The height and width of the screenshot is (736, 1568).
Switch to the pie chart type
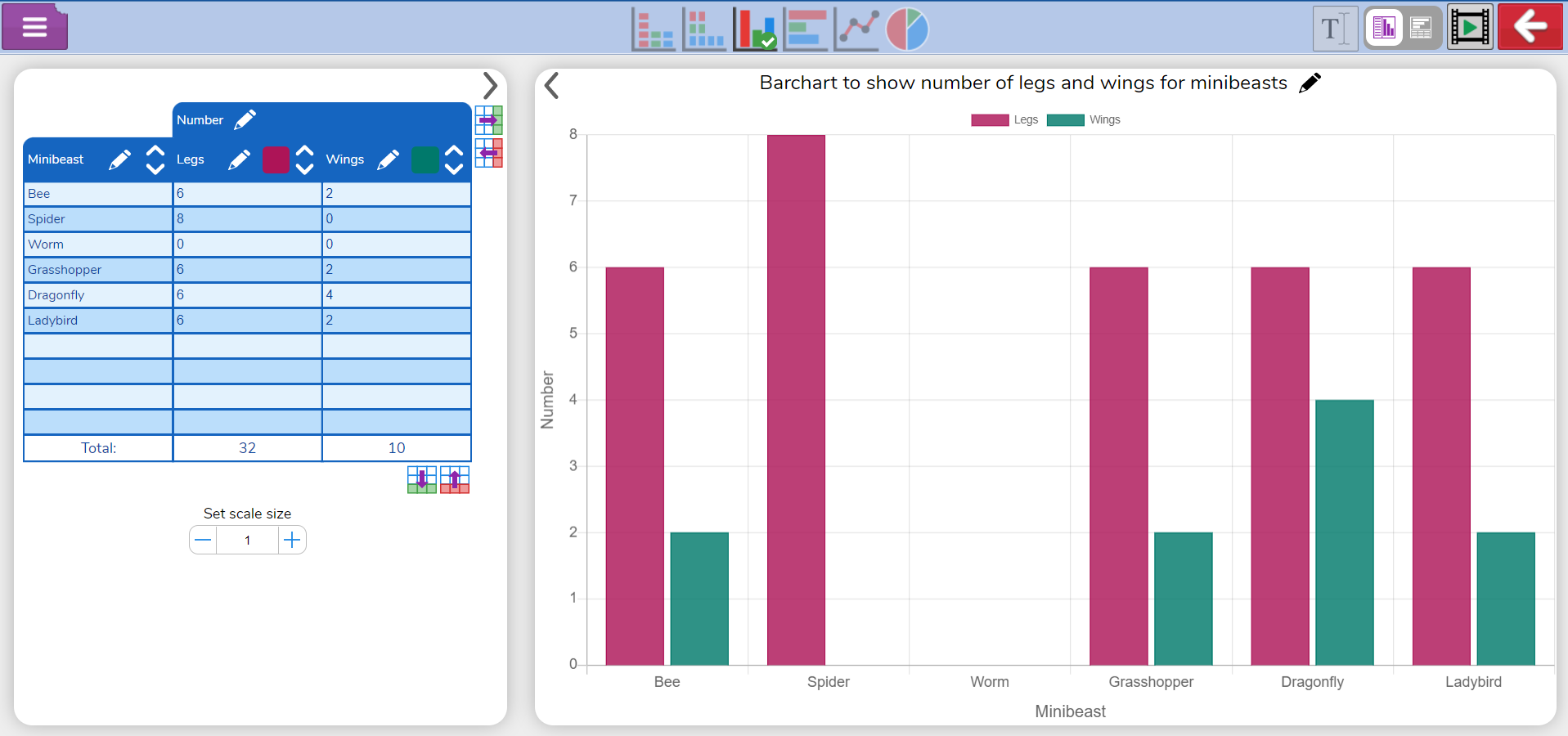coord(906,29)
